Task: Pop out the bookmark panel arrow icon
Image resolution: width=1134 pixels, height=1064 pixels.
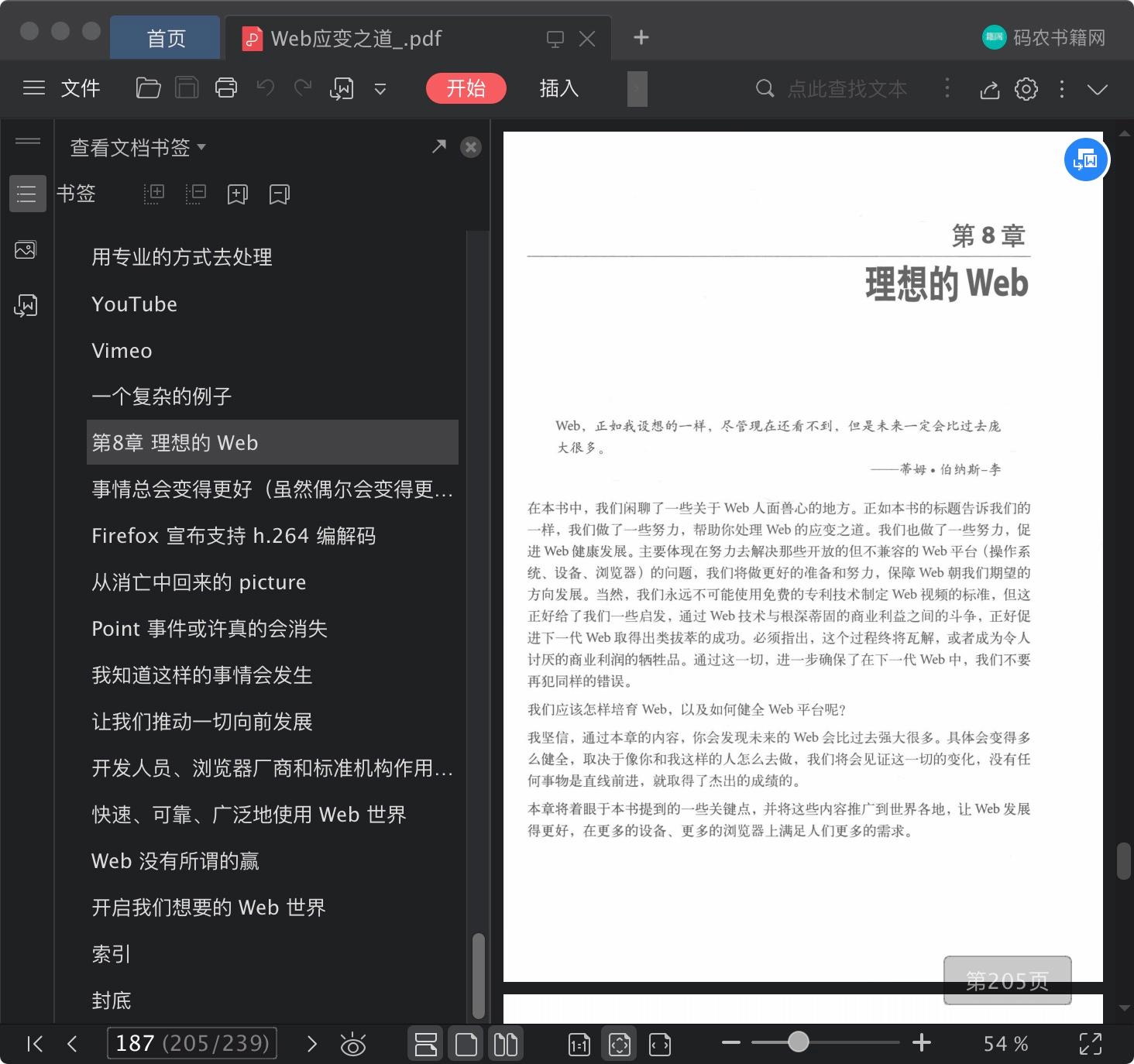Action: coord(439,146)
